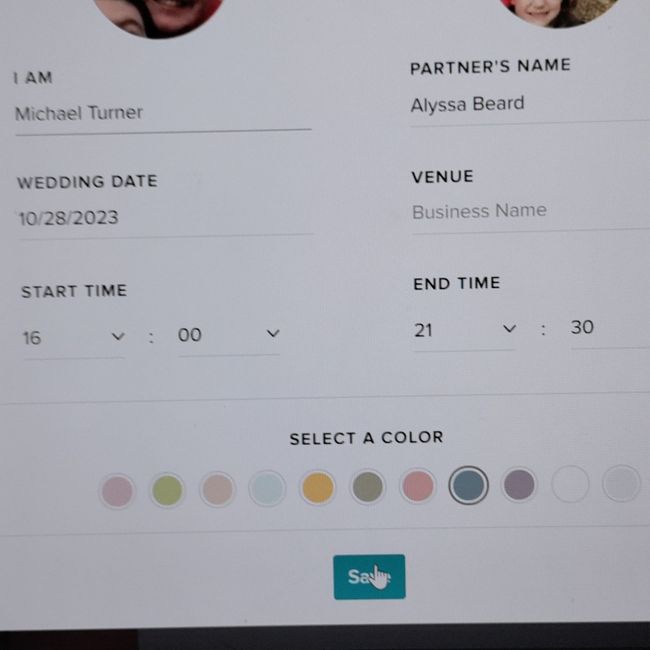Select the pale blue color swatch
This screenshot has height=650, width=650.
click(267, 488)
